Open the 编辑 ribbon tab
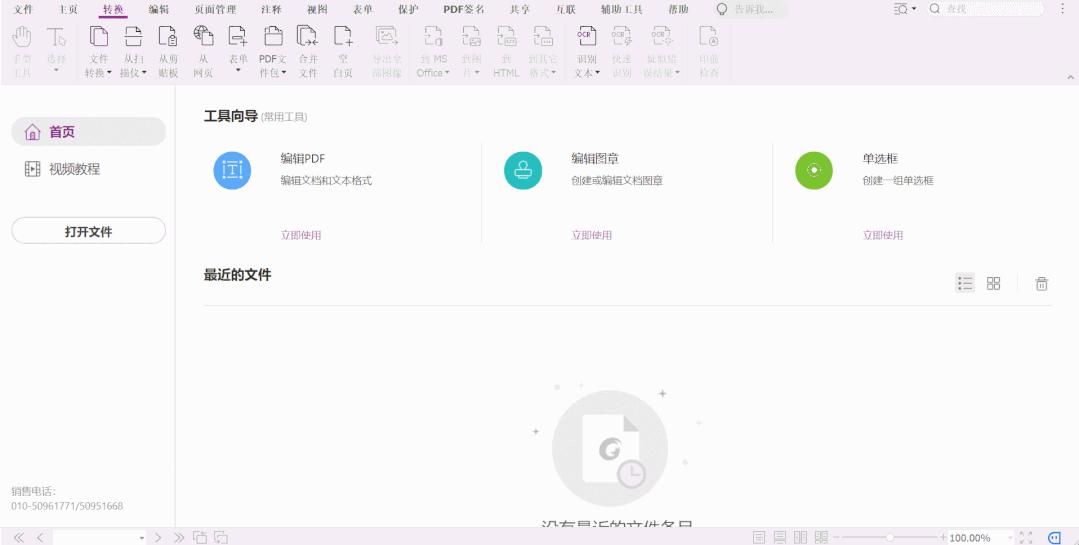 click(158, 10)
